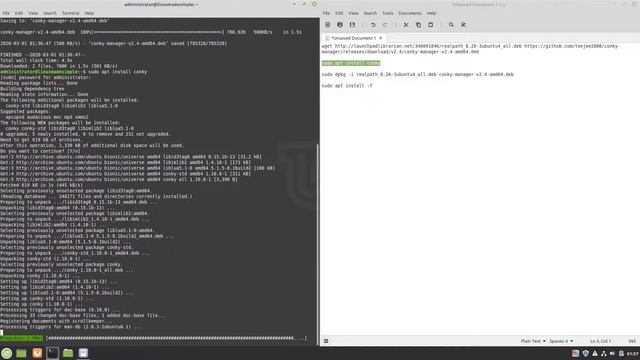This screenshot has width=640, height=360.
Task: Copy selection with the toolbar copy icon
Action: point(418,25)
